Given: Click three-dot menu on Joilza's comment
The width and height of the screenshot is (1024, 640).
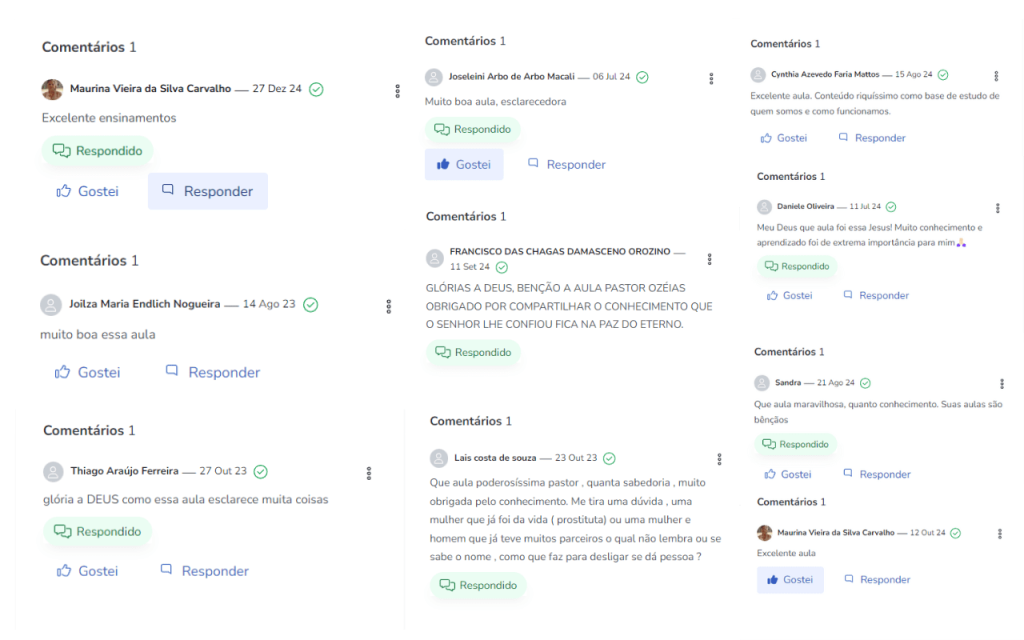Looking at the screenshot, I should click(x=389, y=306).
